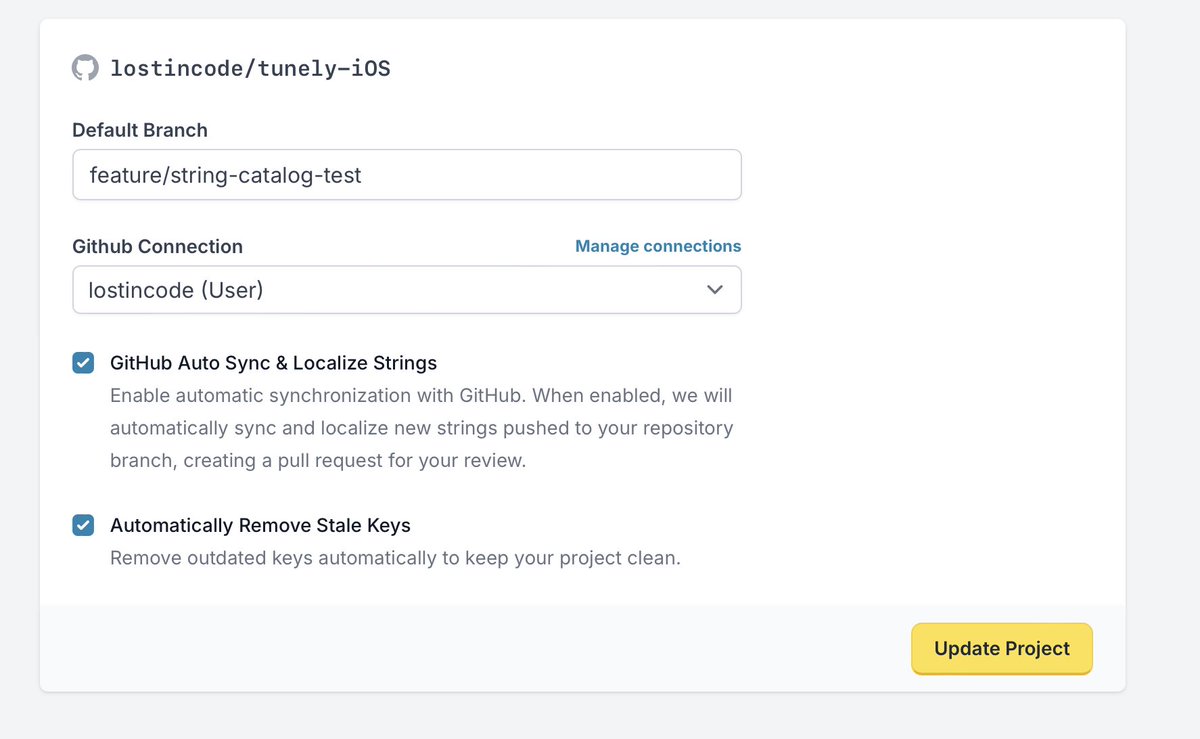Click the 'Remove outdated keys automatically' description
The image size is (1200, 739).
395,558
